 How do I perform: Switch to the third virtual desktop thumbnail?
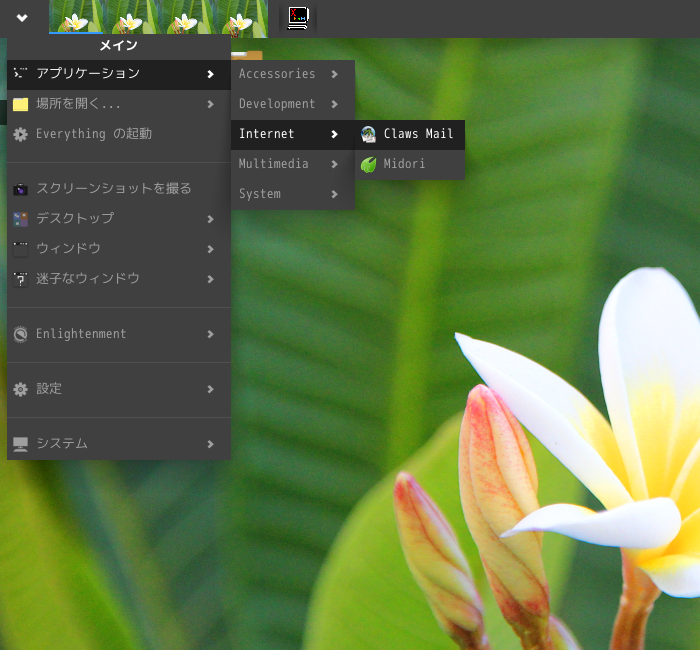pyautogui.click(x=185, y=17)
